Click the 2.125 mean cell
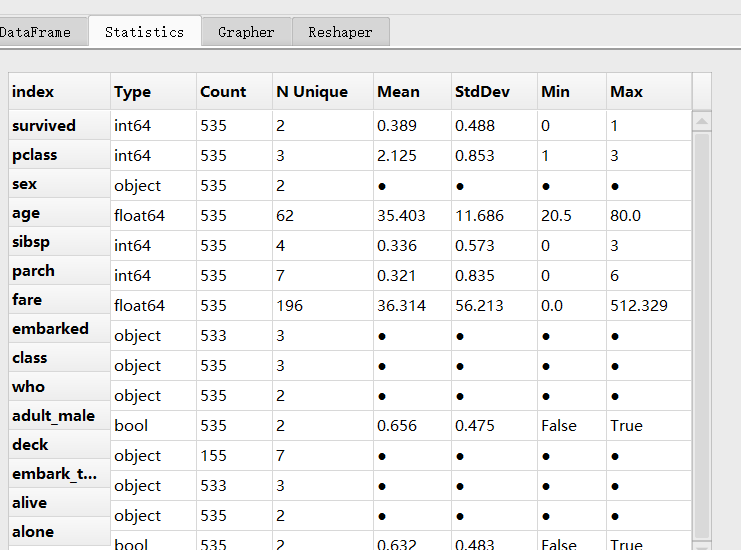741x550 pixels. (413, 155)
